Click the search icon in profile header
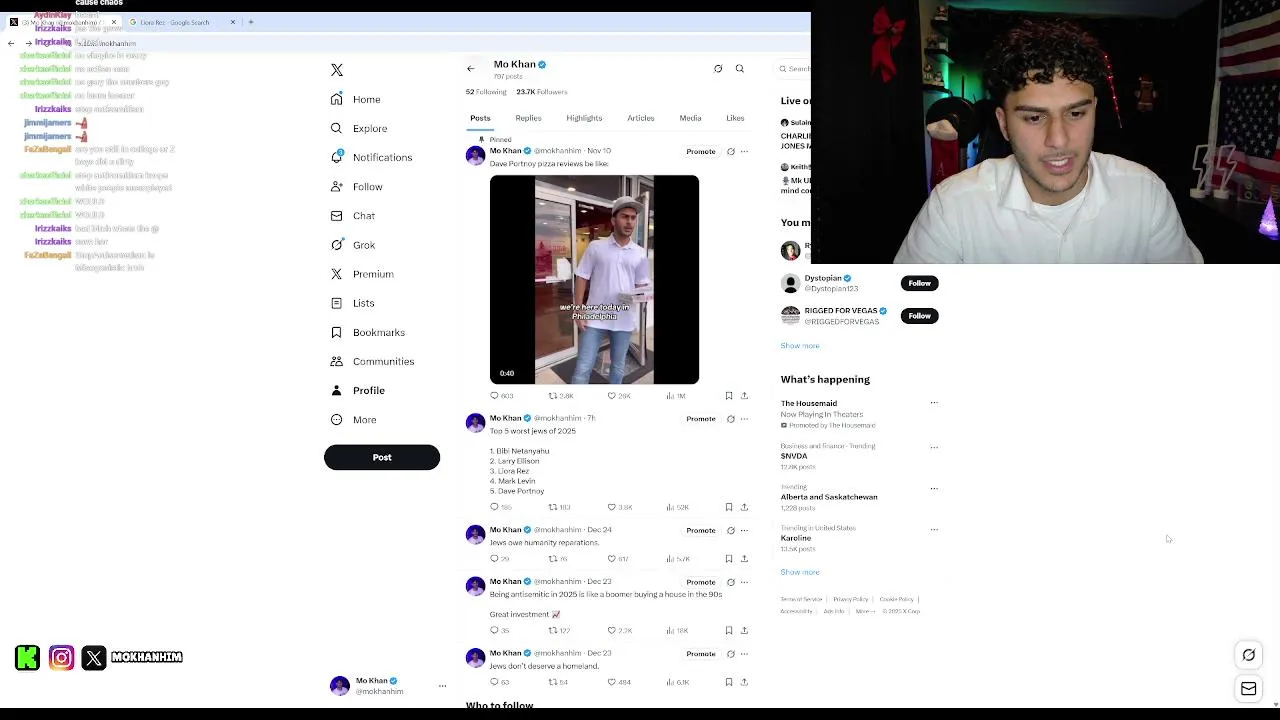The height and width of the screenshot is (720, 1280). (x=740, y=69)
